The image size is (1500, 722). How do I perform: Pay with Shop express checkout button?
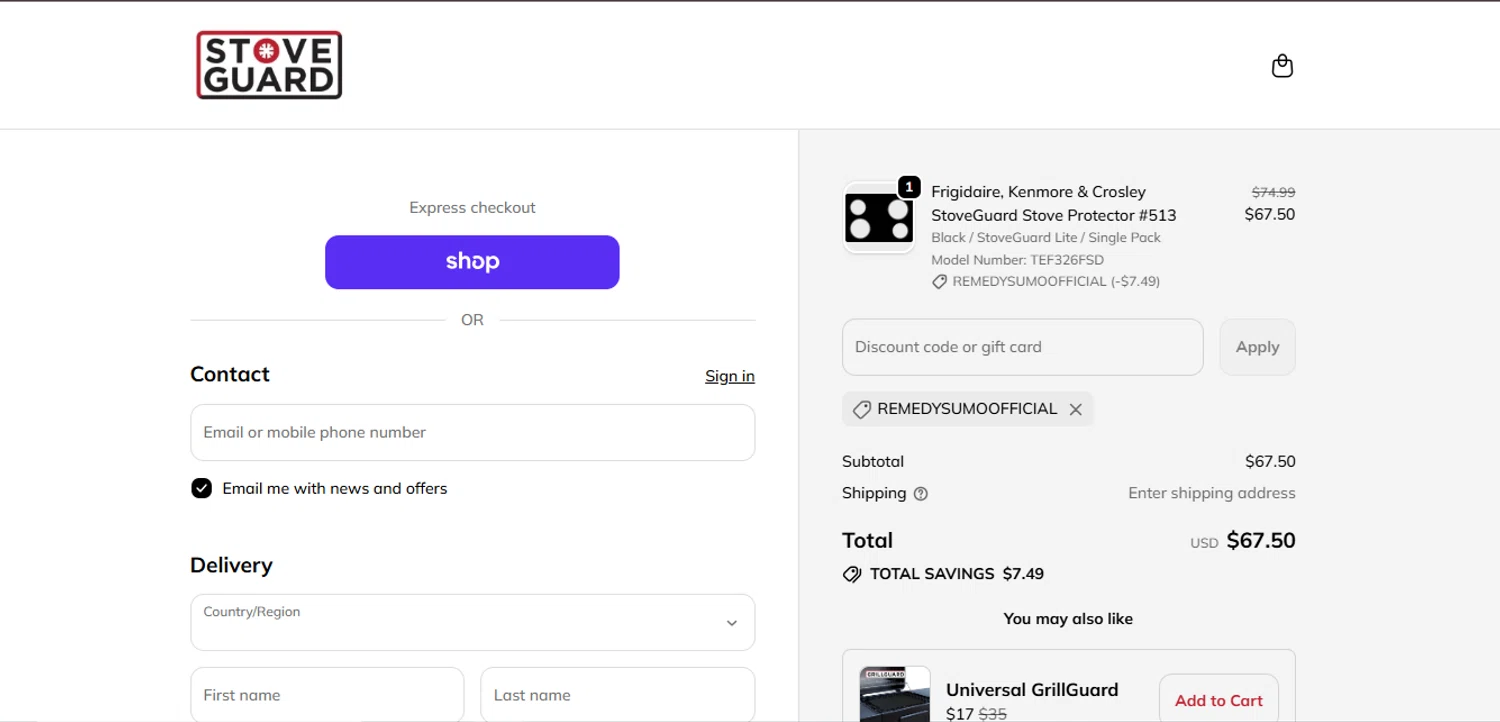(472, 262)
